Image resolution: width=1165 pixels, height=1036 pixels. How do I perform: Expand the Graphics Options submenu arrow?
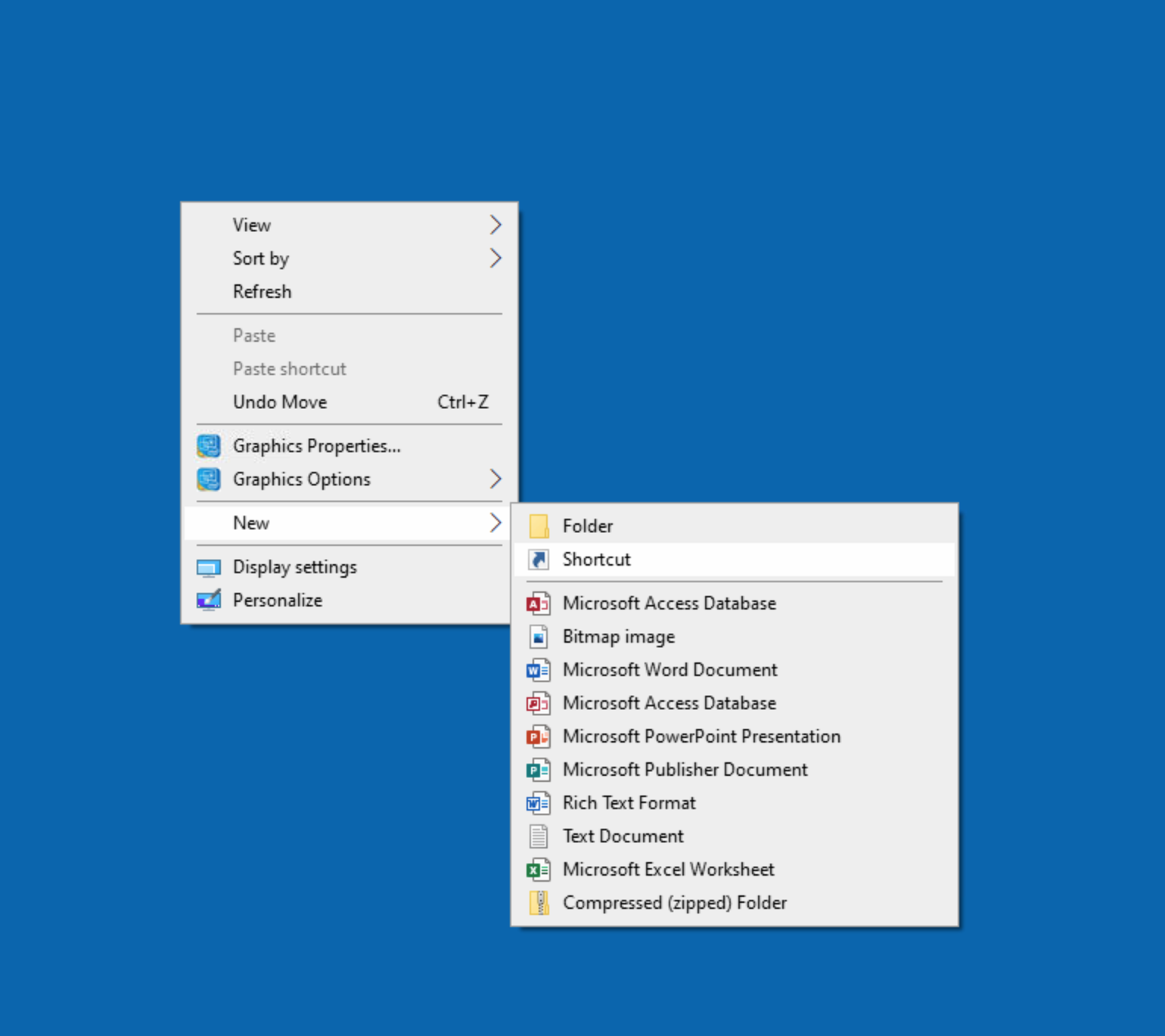(496, 479)
